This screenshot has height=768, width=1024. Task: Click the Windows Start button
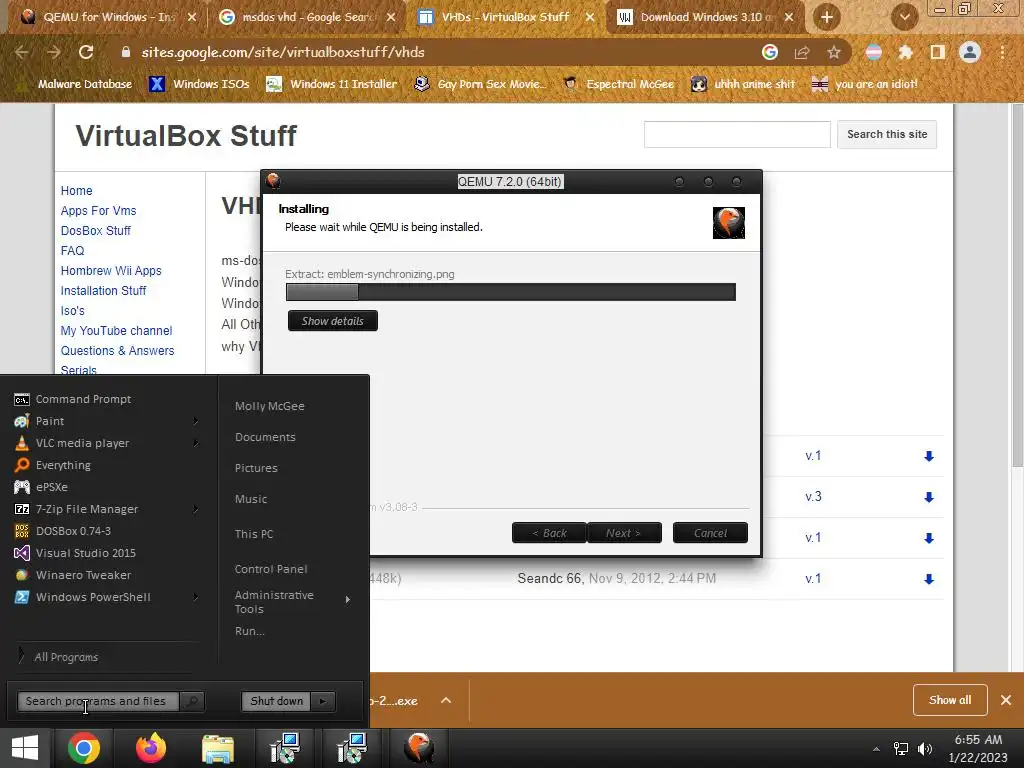25,748
